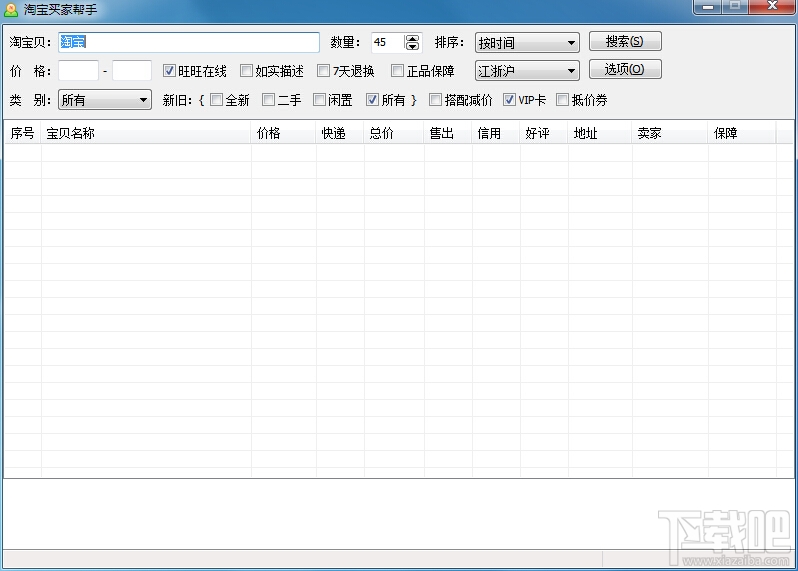This screenshot has height=571, width=798.
Task: Open the 排序 dropdown showing 按时间
Action: (527, 43)
